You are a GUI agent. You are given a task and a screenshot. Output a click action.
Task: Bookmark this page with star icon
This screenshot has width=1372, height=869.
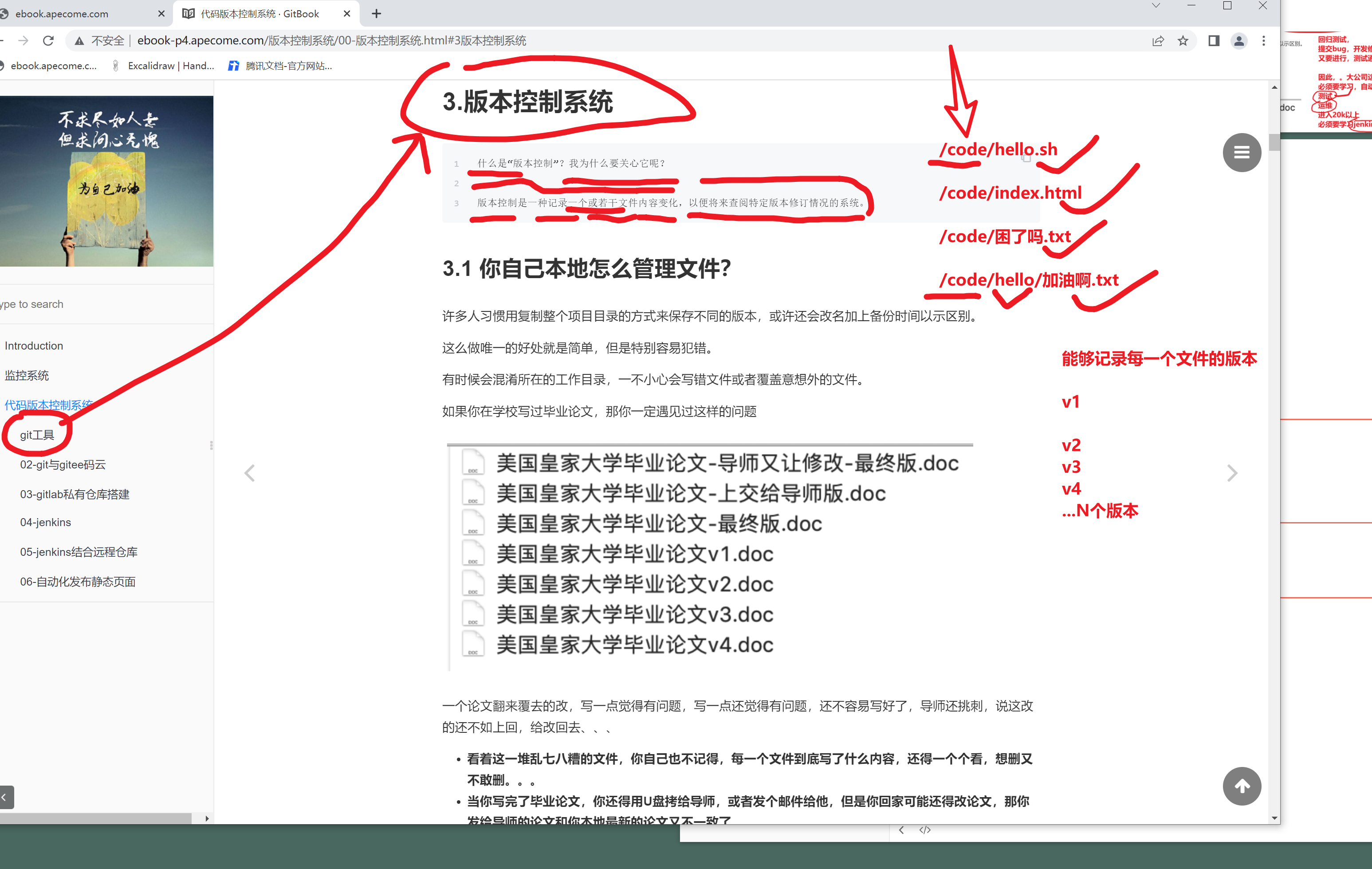[x=1183, y=40]
